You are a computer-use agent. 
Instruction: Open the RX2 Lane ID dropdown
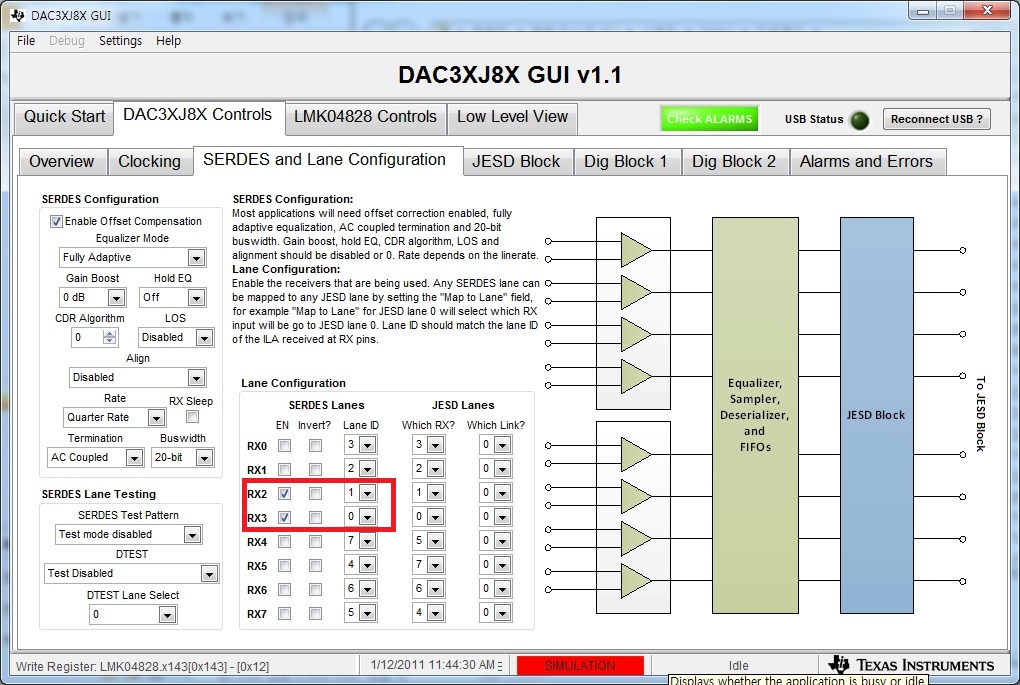click(368, 494)
